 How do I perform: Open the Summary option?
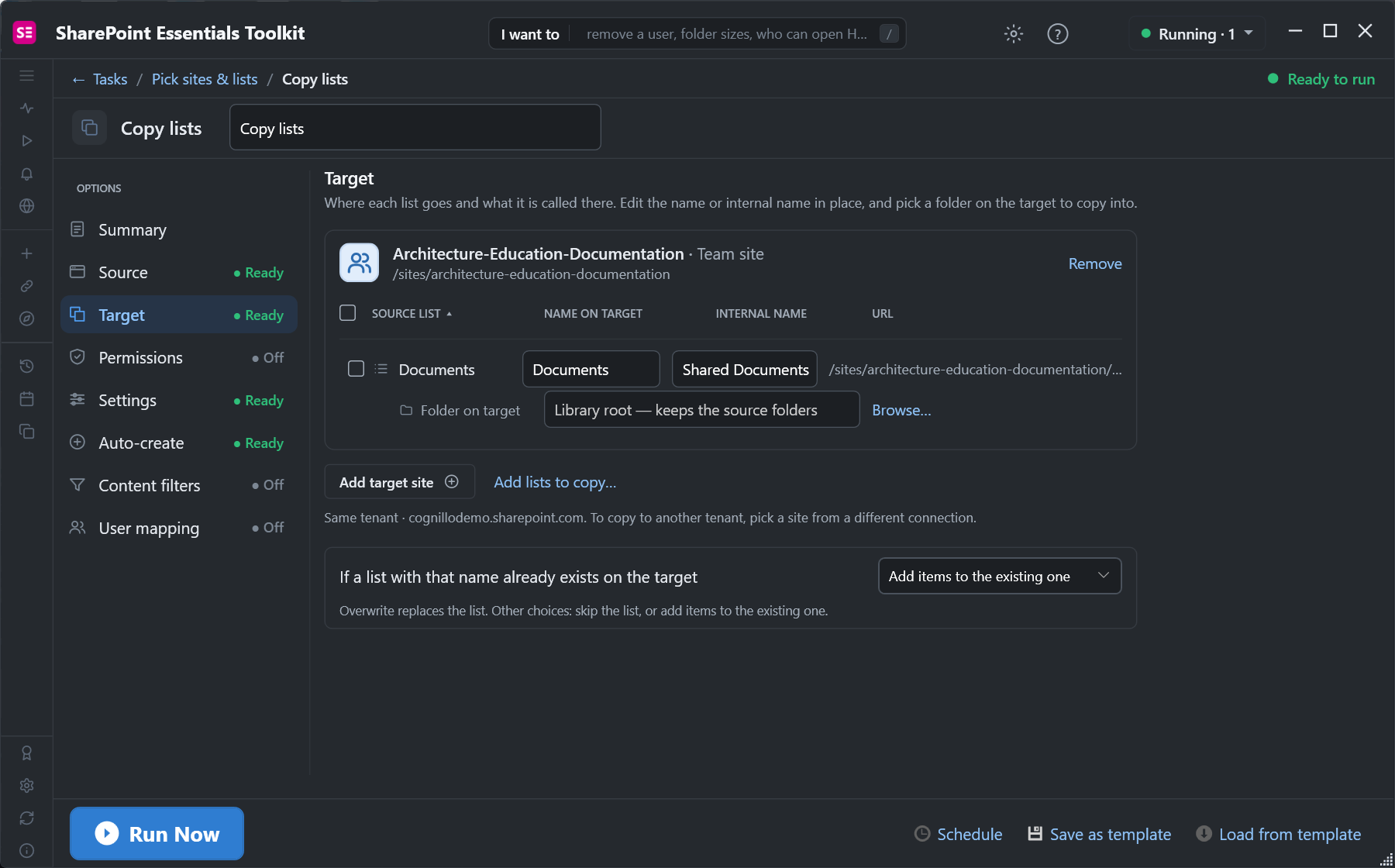pyautogui.click(x=179, y=229)
